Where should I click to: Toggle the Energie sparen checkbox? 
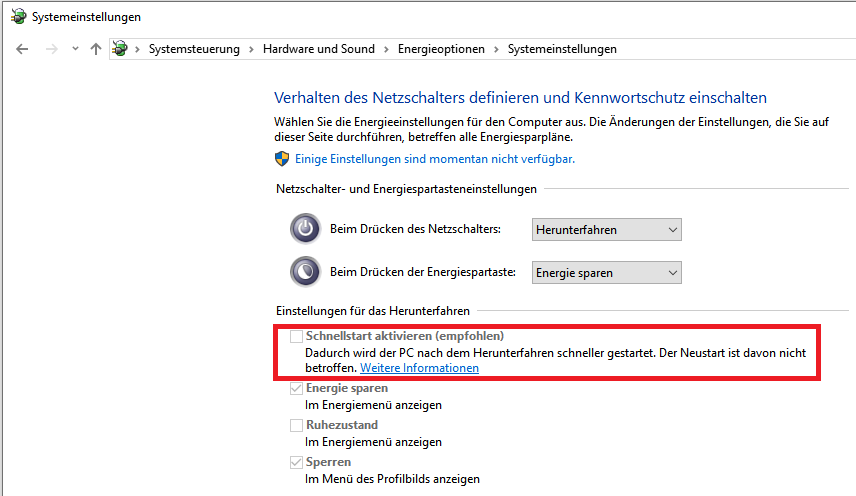pyautogui.click(x=296, y=389)
